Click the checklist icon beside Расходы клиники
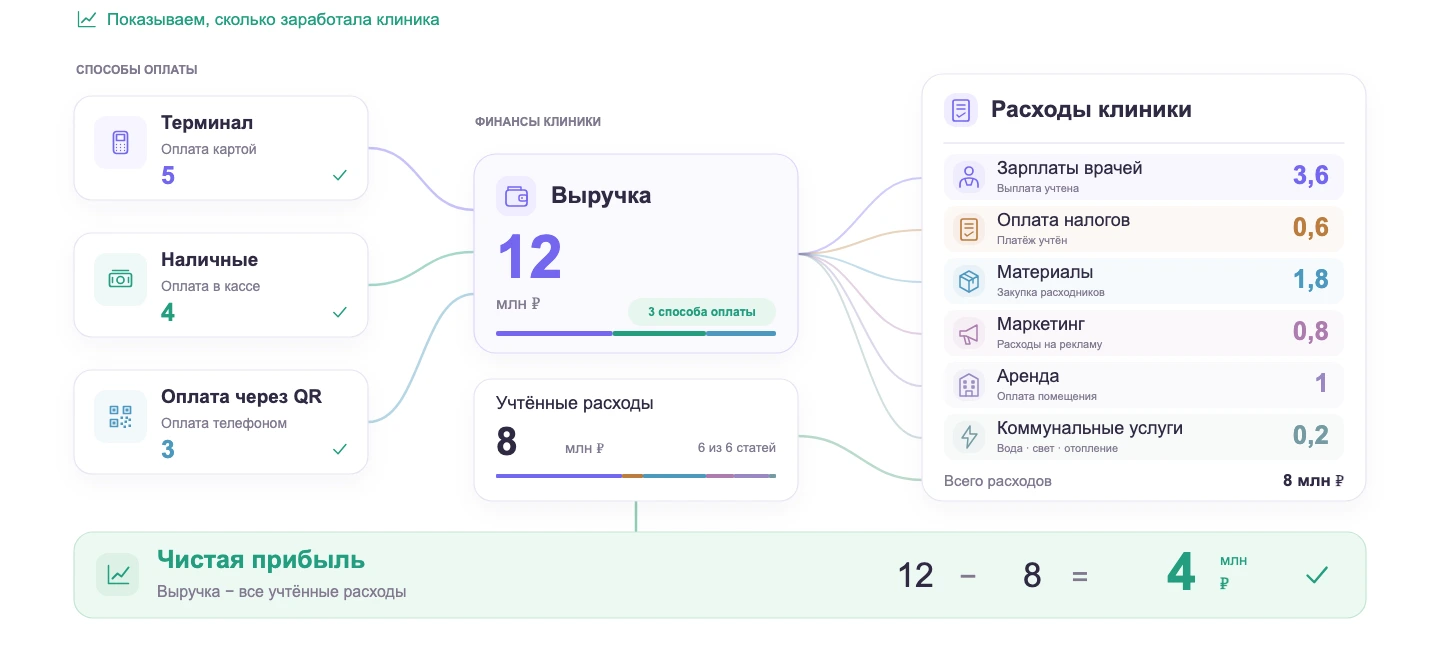Screen dimensions: 1440x648 [961, 110]
